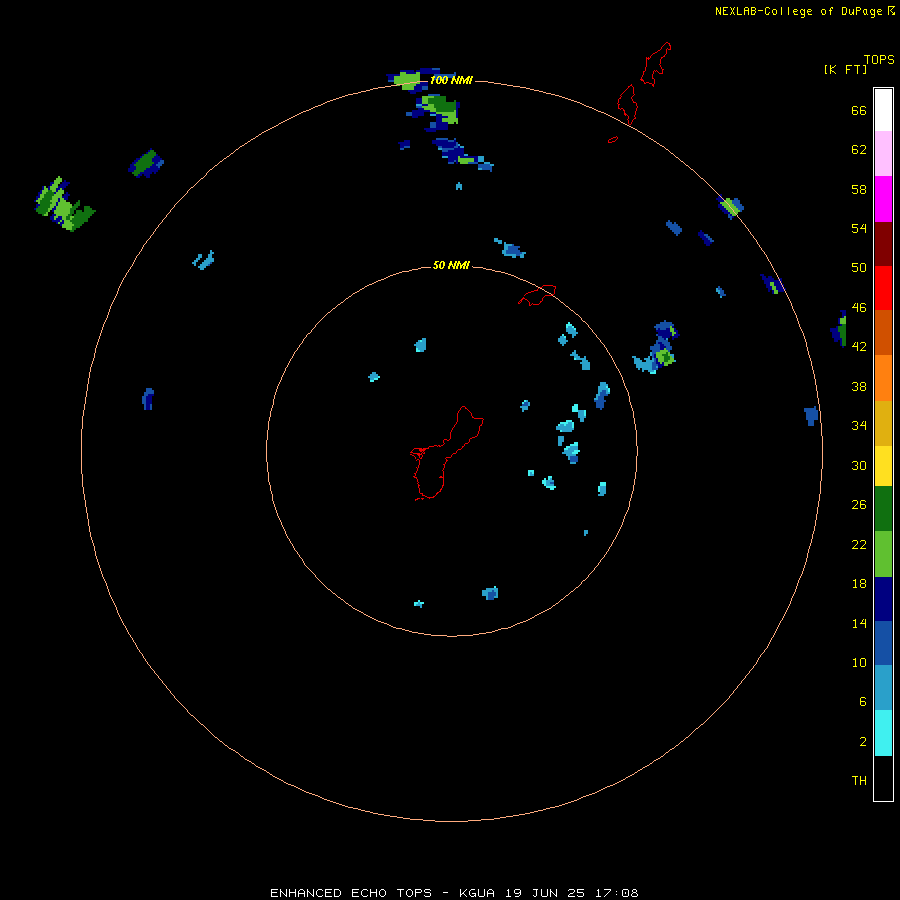Click the yellow 34 K FT swatch

pyautogui.click(x=883, y=466)
